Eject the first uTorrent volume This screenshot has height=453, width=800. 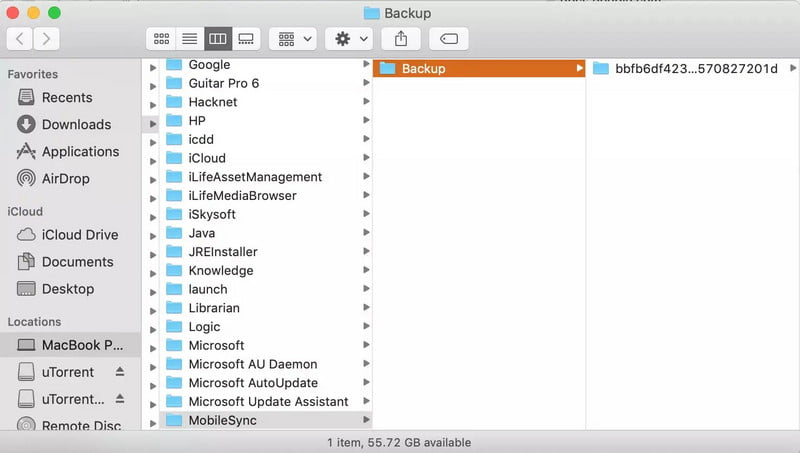pyautogui.click(x=120, y=372)
